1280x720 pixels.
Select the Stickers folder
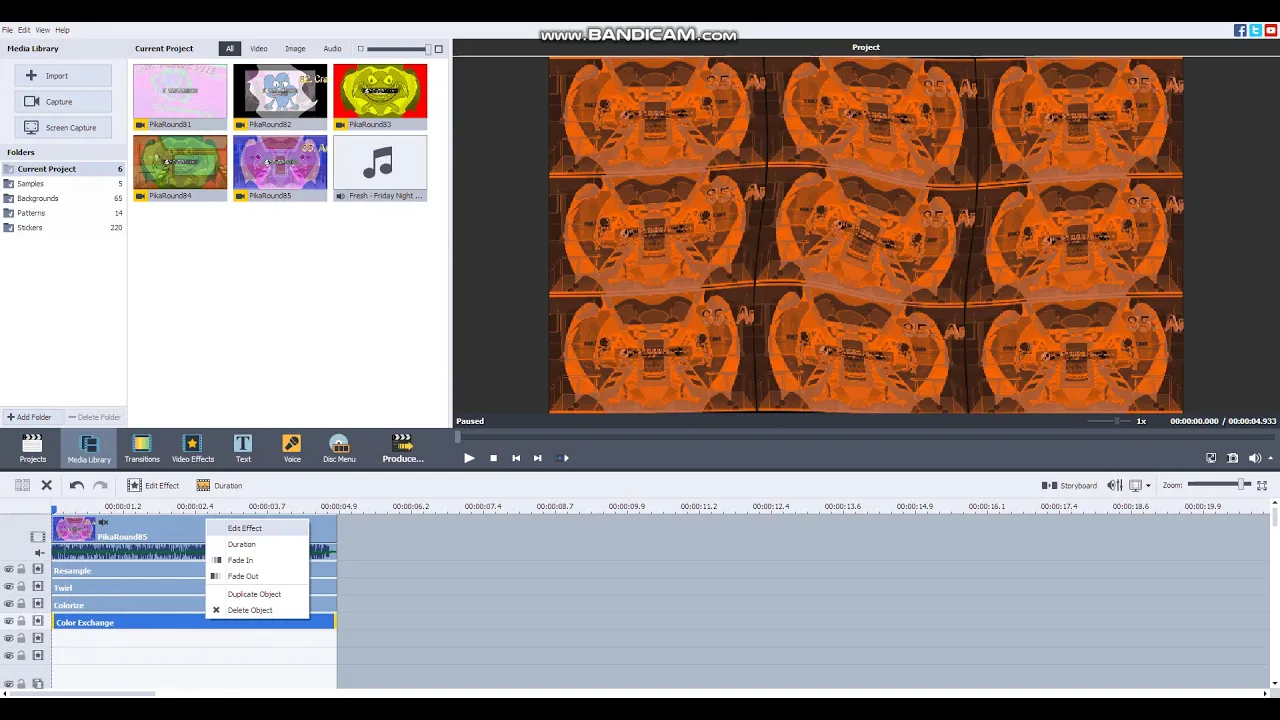point(63,227)
